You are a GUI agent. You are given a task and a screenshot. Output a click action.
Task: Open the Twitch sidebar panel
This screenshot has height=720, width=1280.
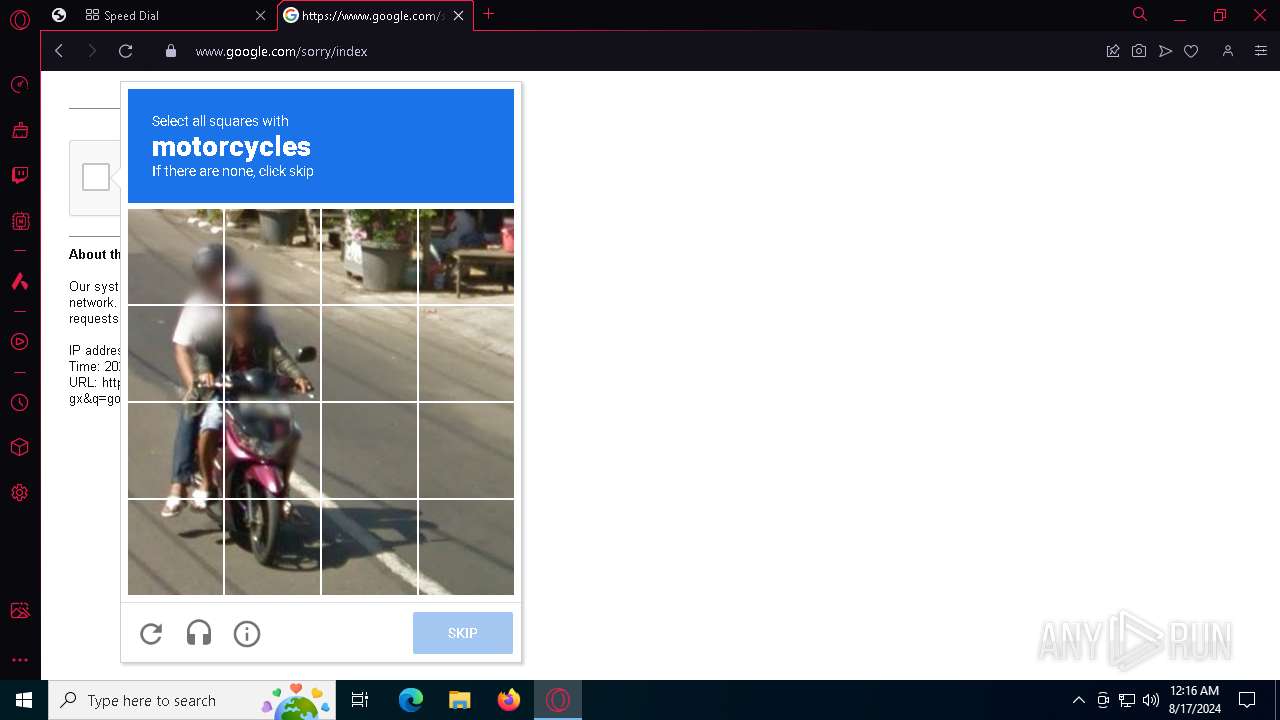(19, 175)
